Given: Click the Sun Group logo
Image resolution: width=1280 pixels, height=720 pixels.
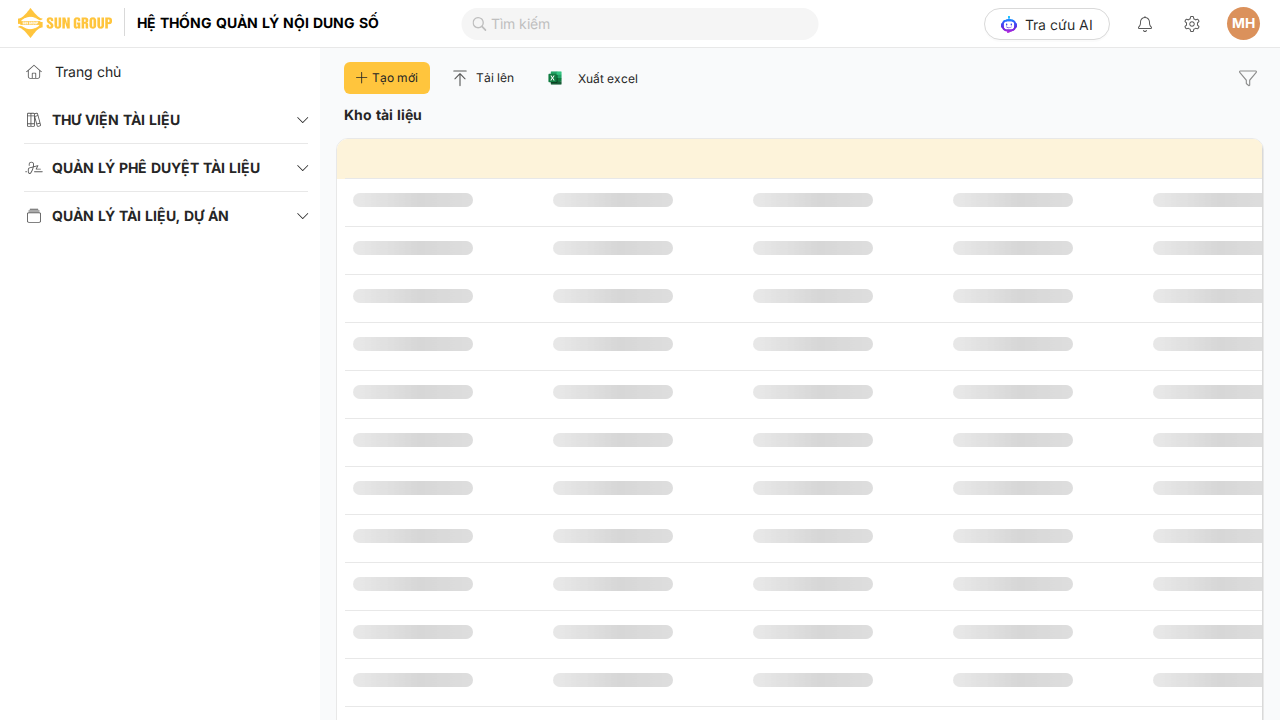Looking at the screenshot, I should point(65,23).
